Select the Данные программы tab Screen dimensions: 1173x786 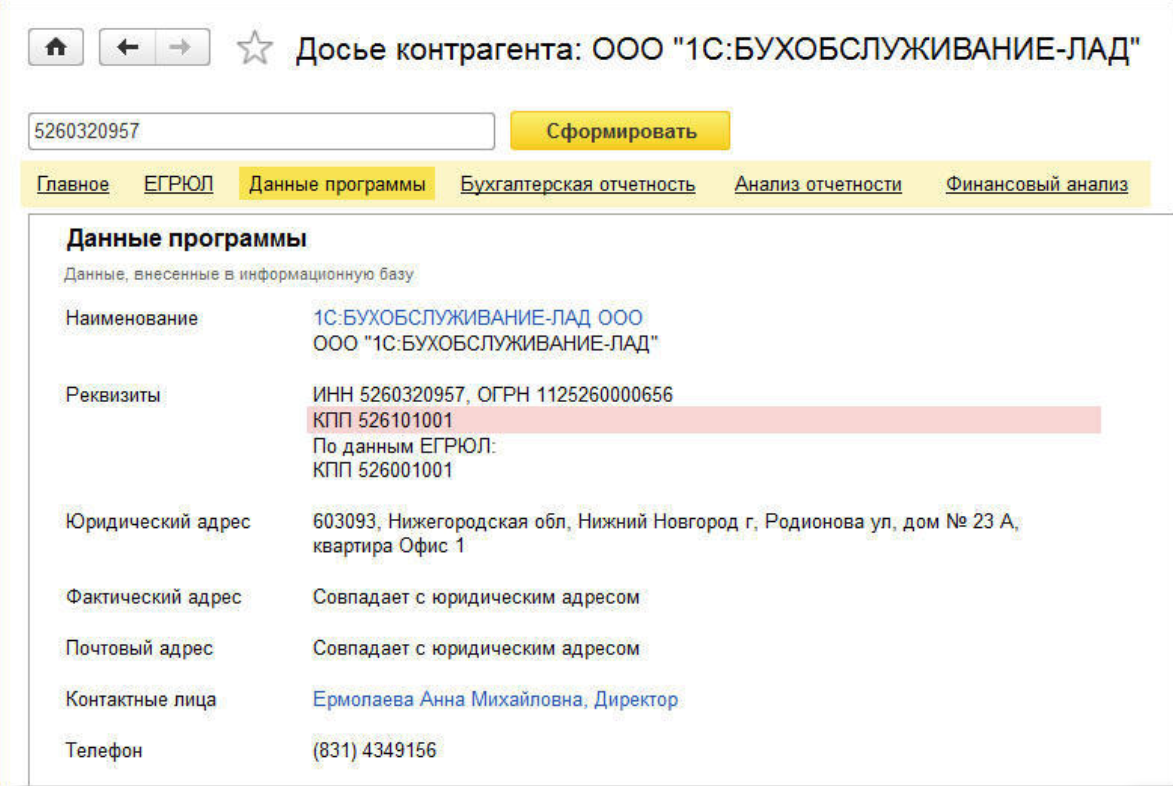(x=337, y=184)
